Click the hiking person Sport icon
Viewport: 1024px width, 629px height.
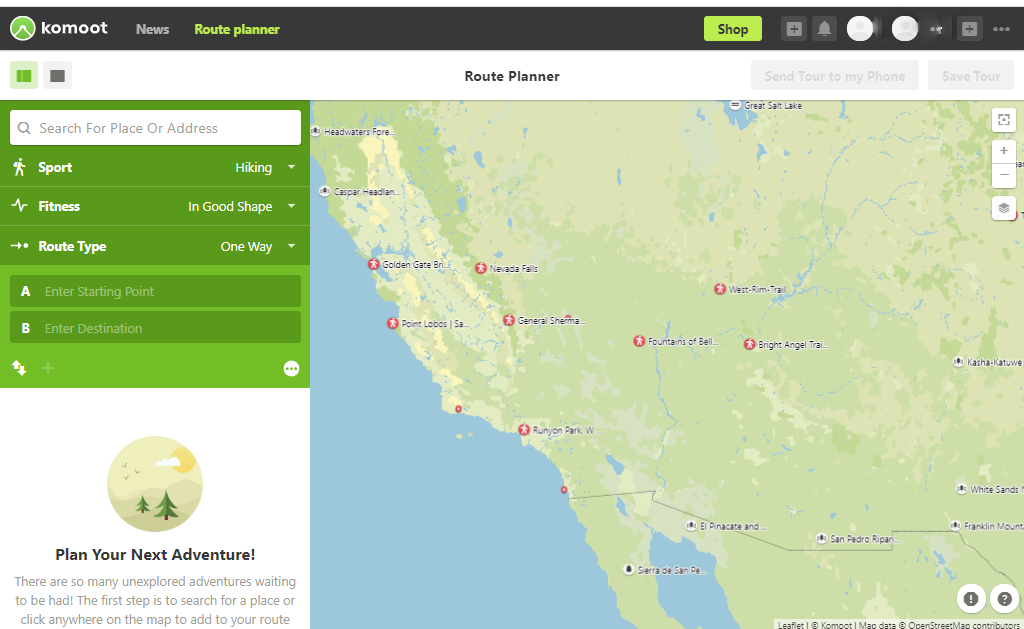[x=20, y=167]
